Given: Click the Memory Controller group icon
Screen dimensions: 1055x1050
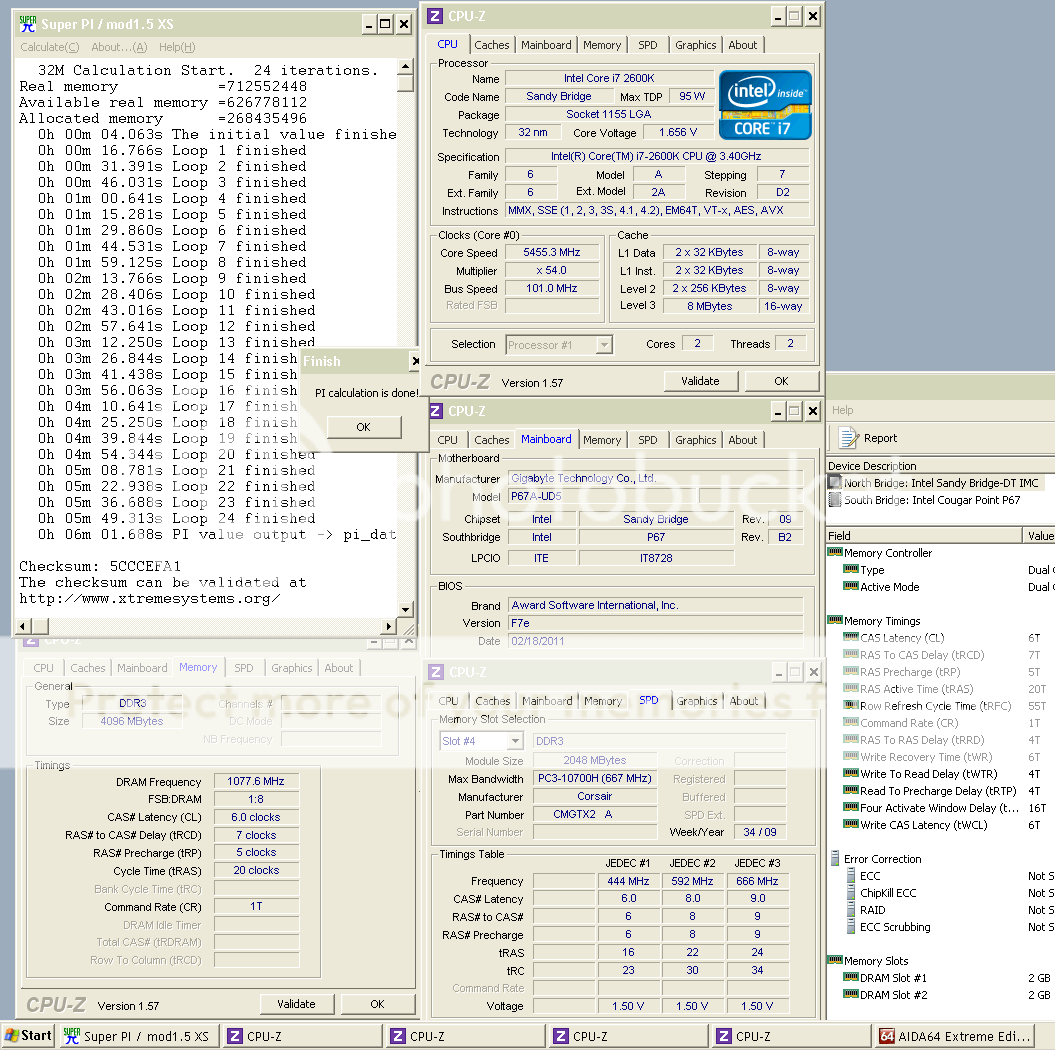Looking at the screenshot, I should (835, 553).
